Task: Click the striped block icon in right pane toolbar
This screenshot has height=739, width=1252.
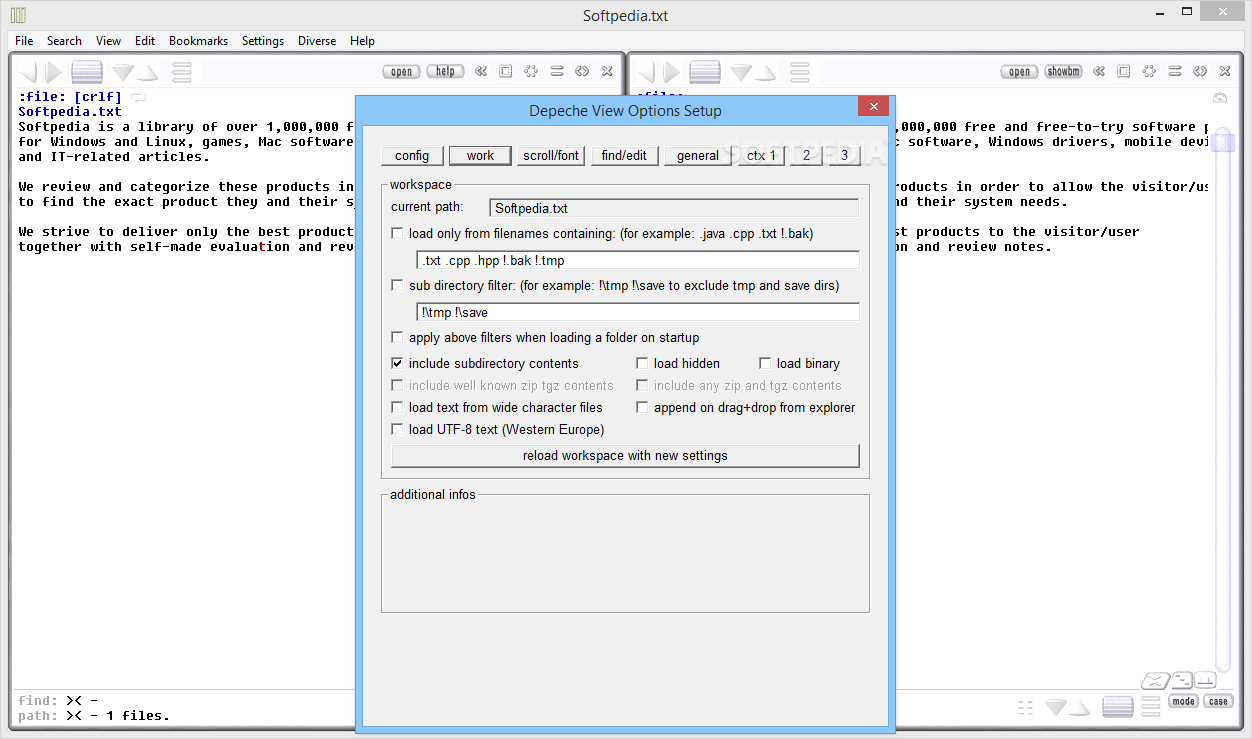Action: [705, 72]
